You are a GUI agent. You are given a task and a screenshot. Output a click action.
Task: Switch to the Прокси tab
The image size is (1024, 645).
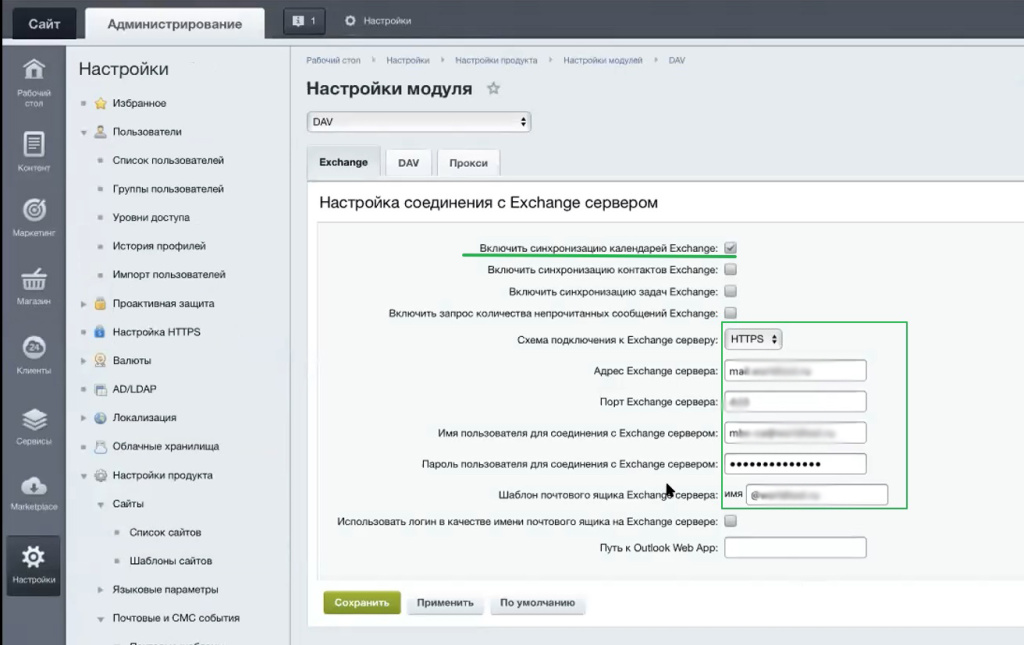pyautogui.click(x=468, y=163)
